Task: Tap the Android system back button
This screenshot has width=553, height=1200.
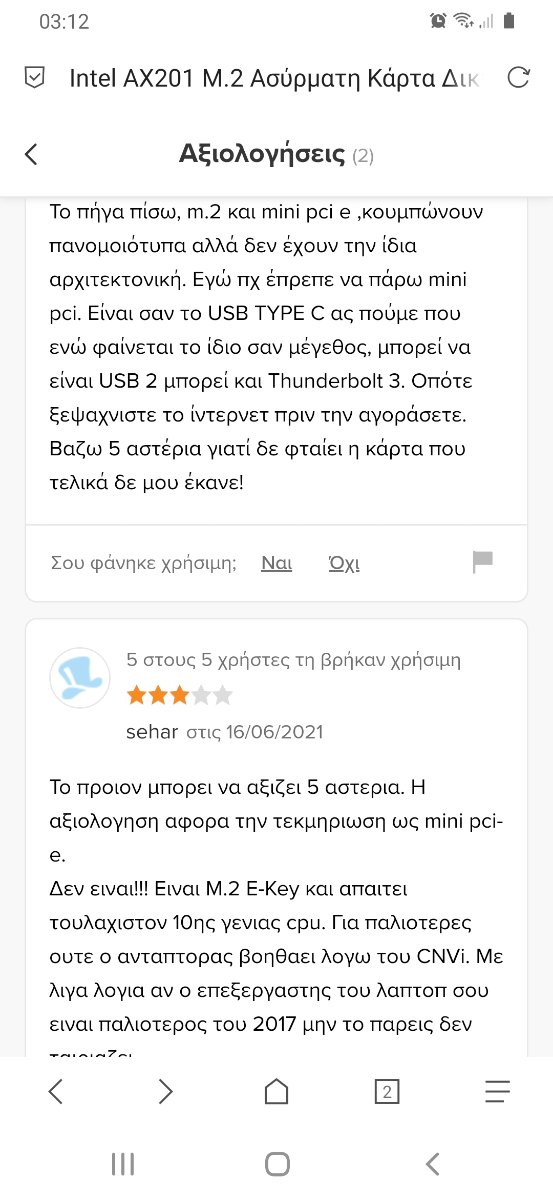Action: pos(432,1163)
